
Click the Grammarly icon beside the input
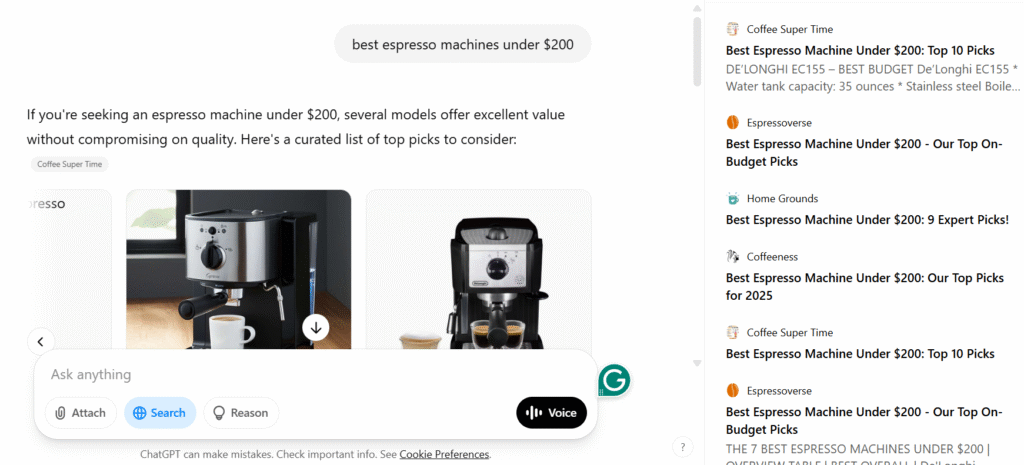tap(615, 380)
